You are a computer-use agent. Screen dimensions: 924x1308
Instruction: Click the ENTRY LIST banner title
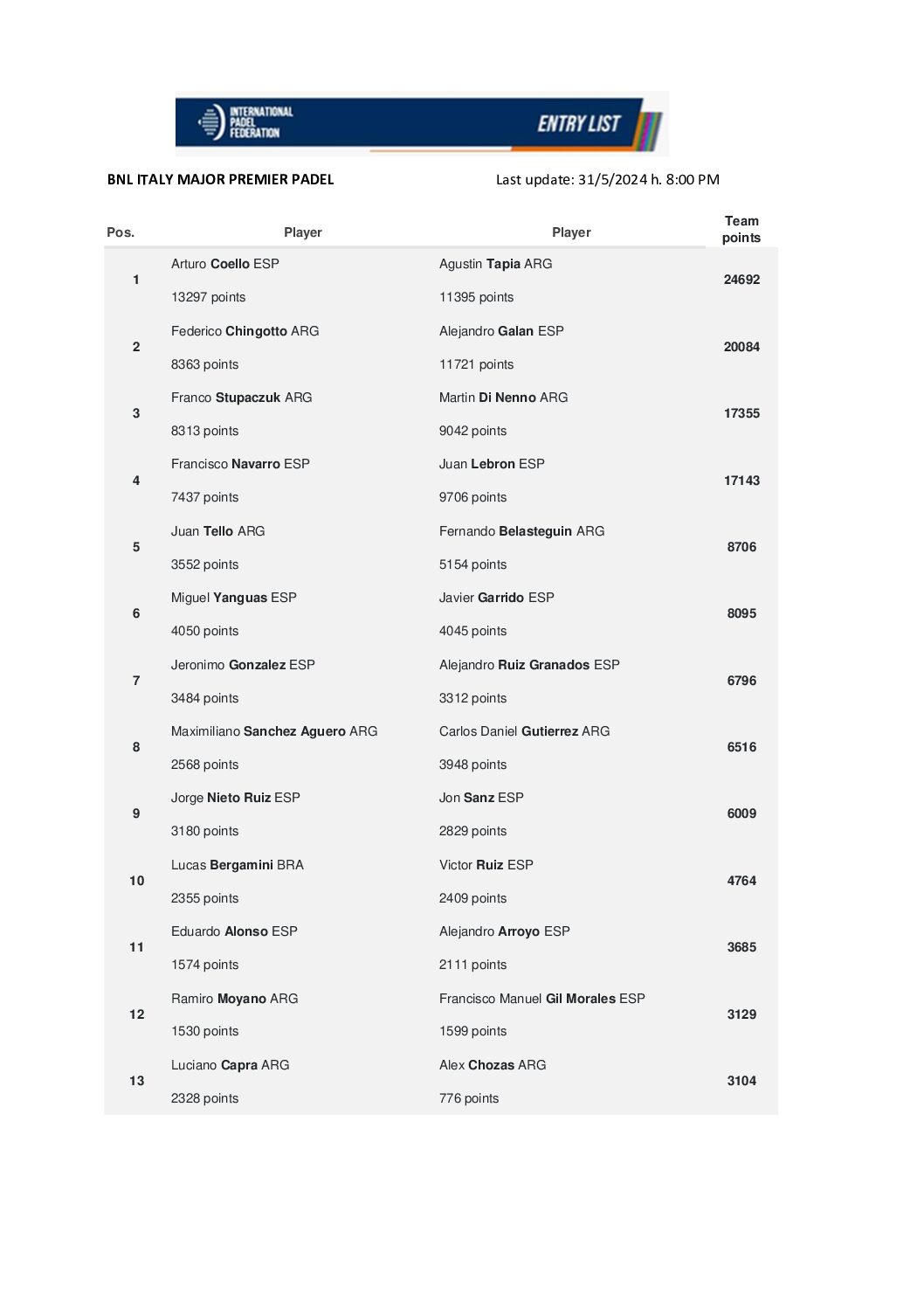coord(578,124)
